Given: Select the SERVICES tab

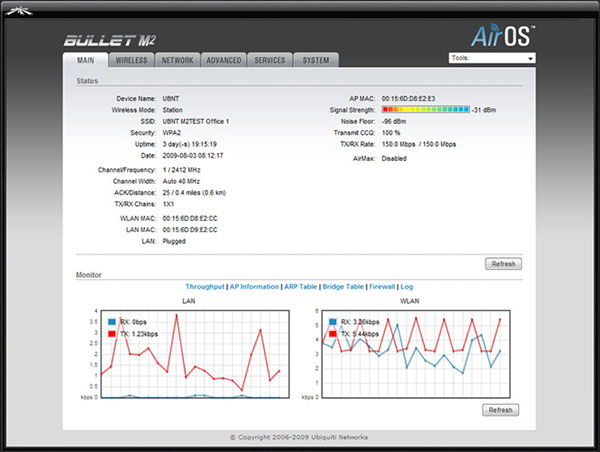Looking at the screenshot, I should click(x=270, y=60).
